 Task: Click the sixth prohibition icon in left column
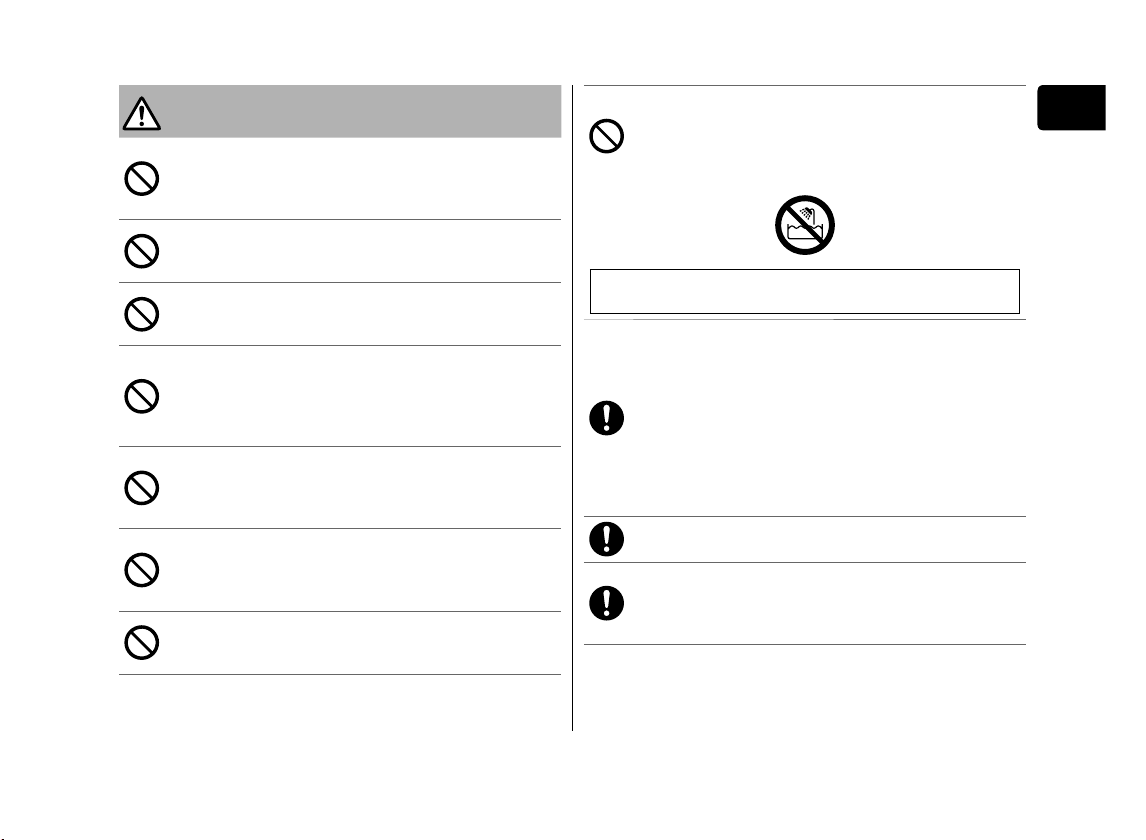(142, 570)
